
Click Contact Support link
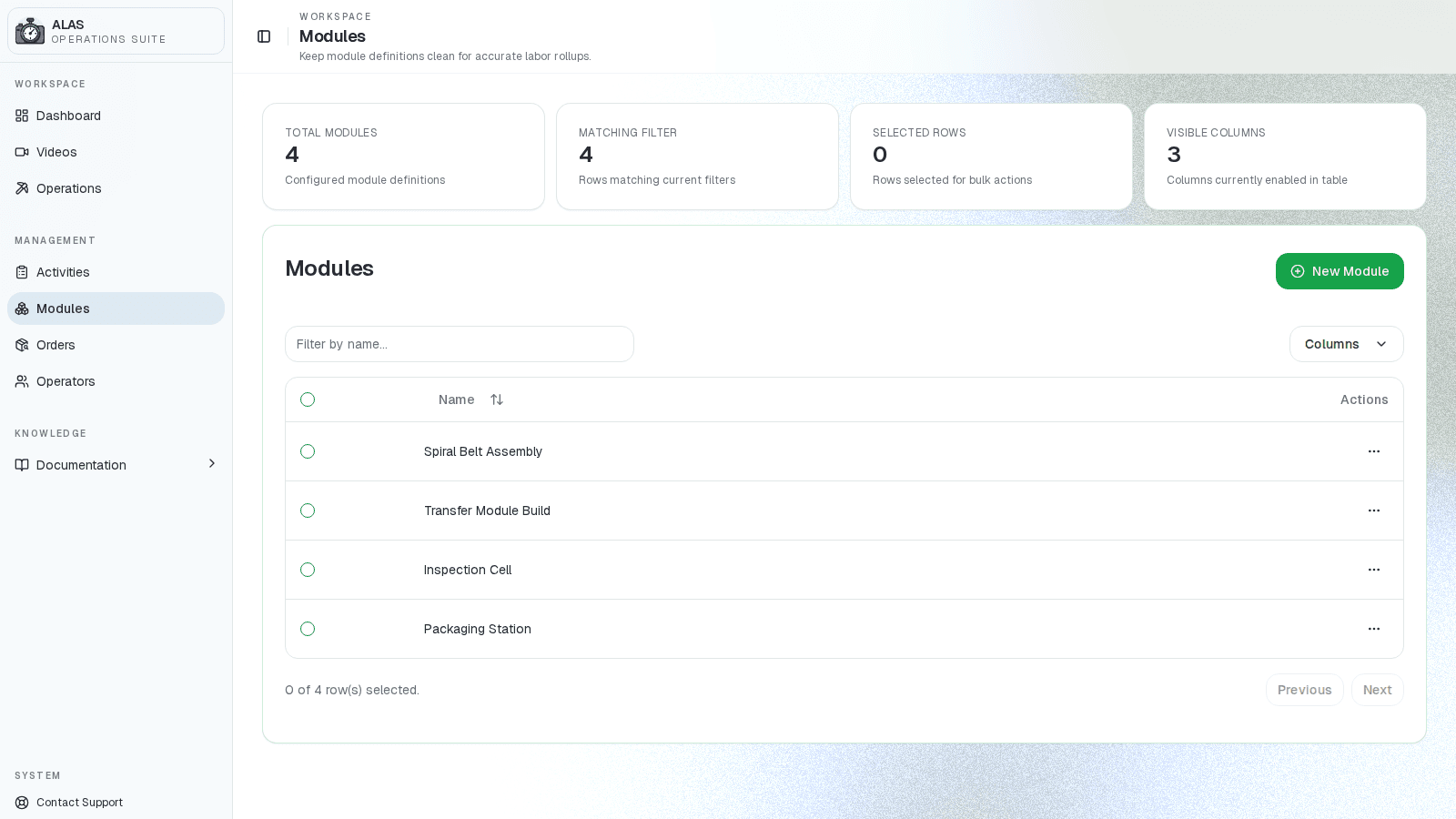point(116,803)
